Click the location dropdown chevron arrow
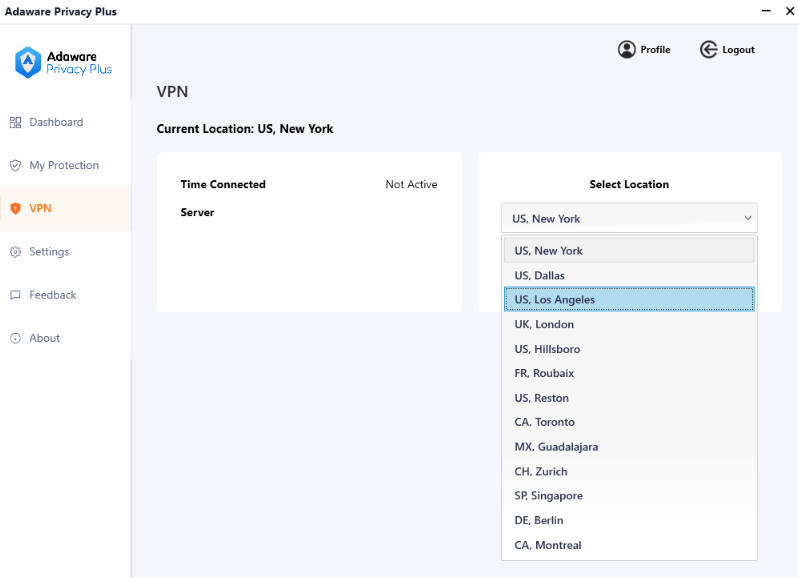 [748, 218]
